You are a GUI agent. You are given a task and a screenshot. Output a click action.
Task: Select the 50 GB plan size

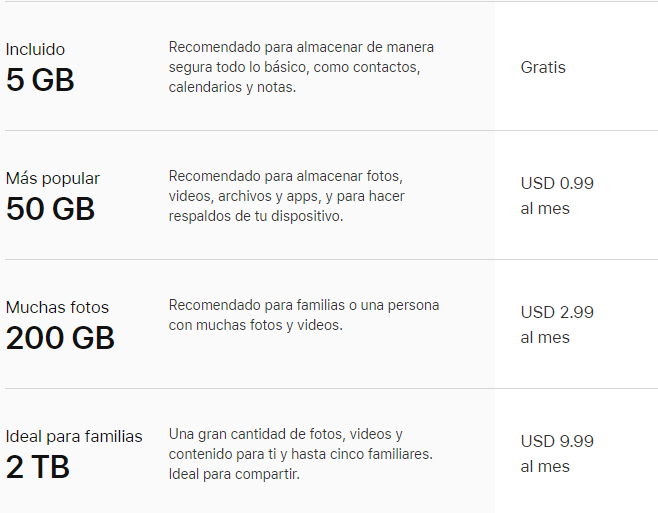(50, 208)
